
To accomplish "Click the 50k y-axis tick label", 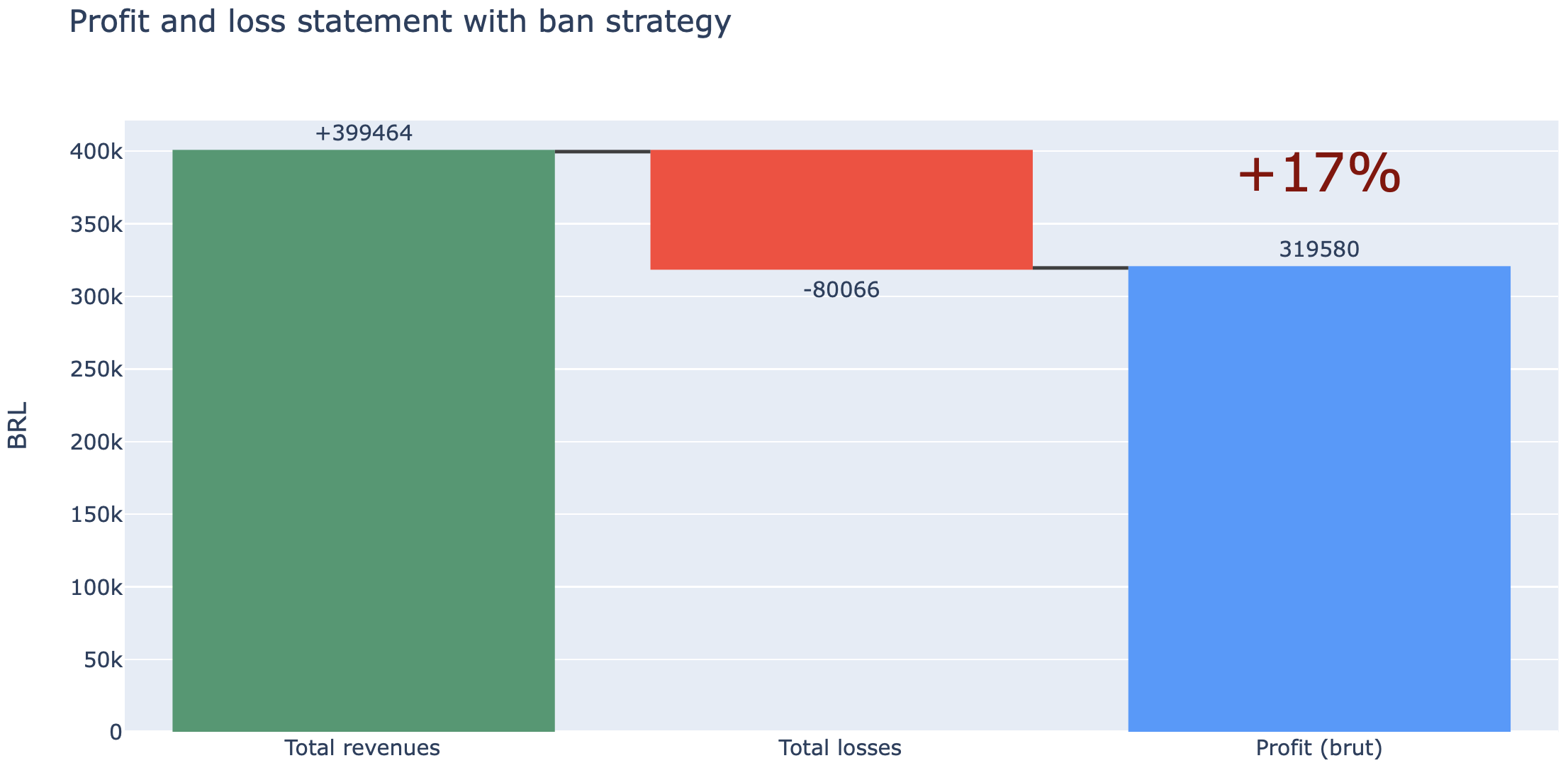I will 103,660.
